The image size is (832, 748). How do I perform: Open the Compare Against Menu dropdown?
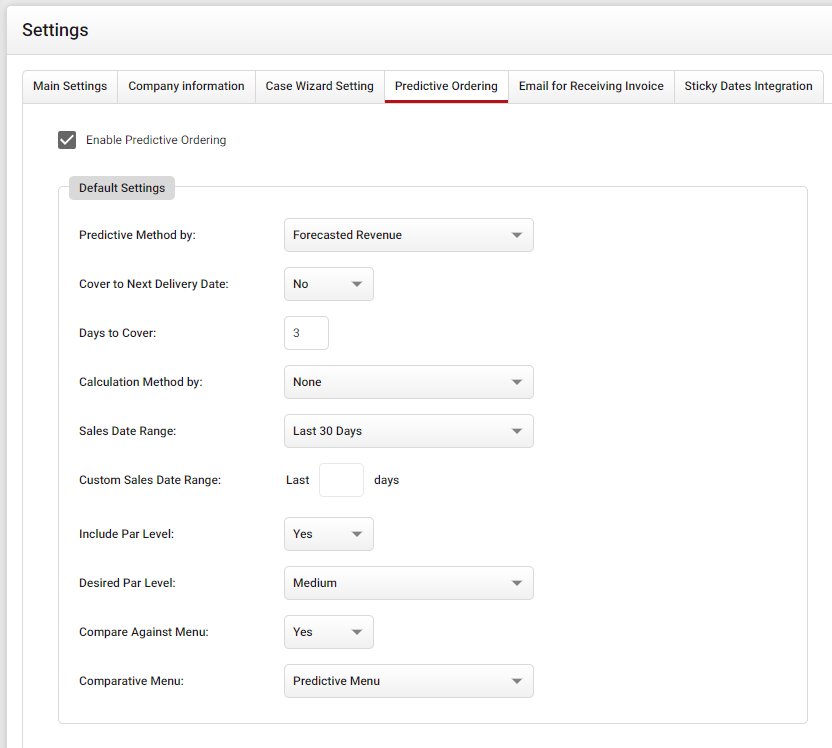328,631
